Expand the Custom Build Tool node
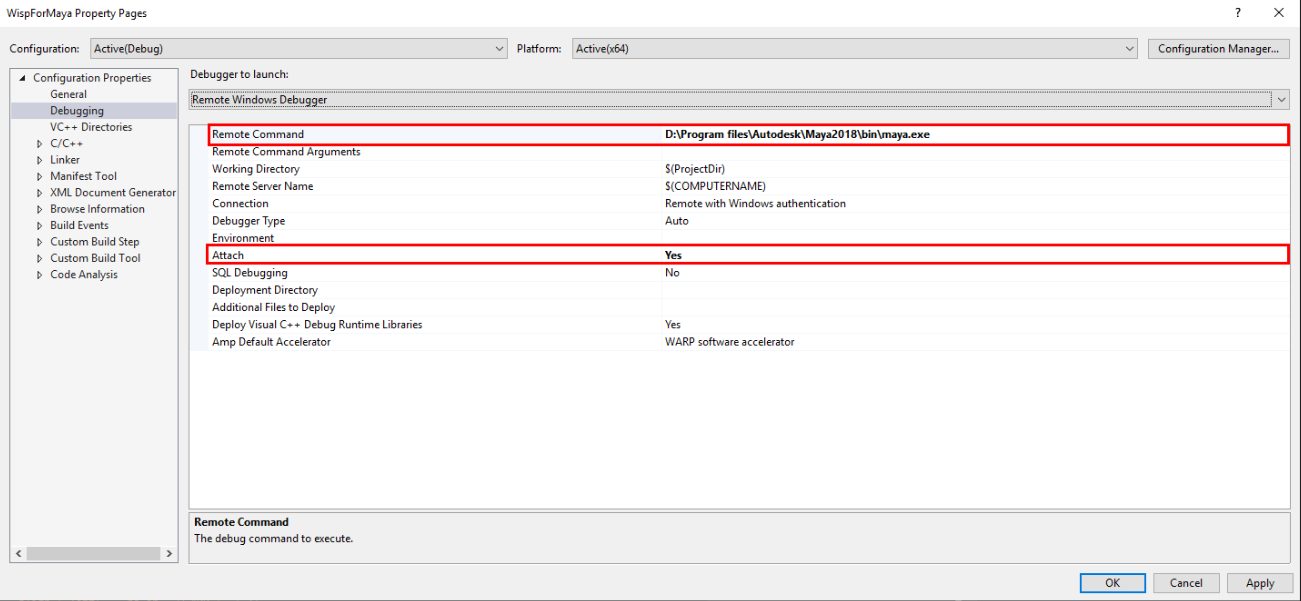The height and width of the screenshot is (601, 1301). [x=39, y=258]
